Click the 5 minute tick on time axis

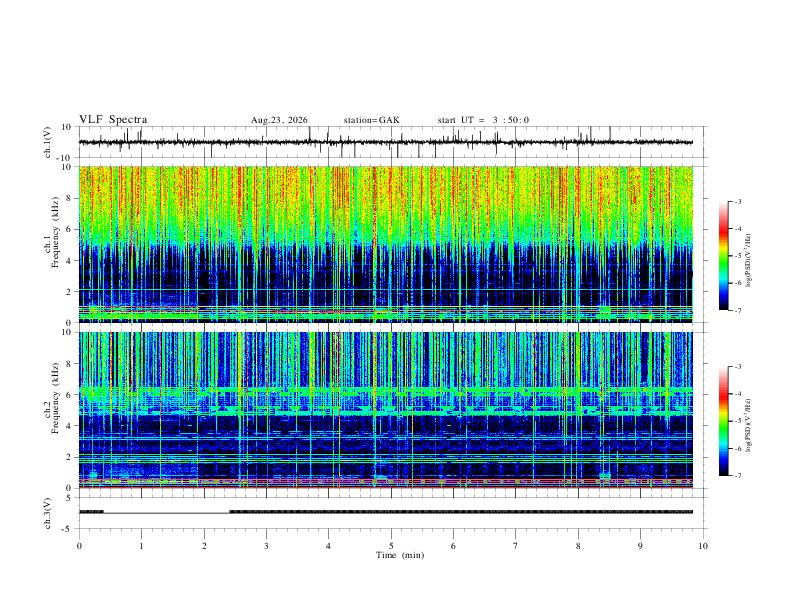(391, 546)
